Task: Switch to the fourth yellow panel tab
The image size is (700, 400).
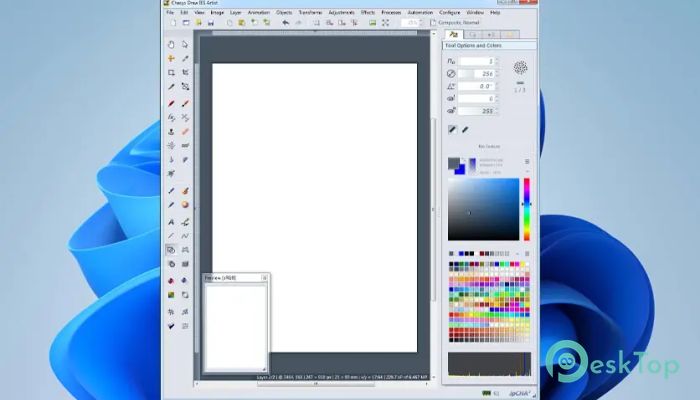Action: [509, 34]
